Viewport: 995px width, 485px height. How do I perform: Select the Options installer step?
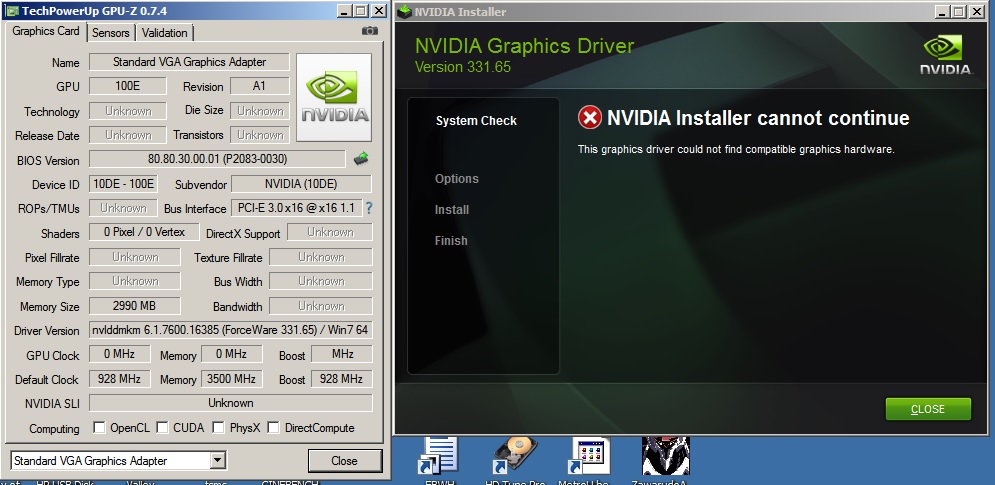457,178
